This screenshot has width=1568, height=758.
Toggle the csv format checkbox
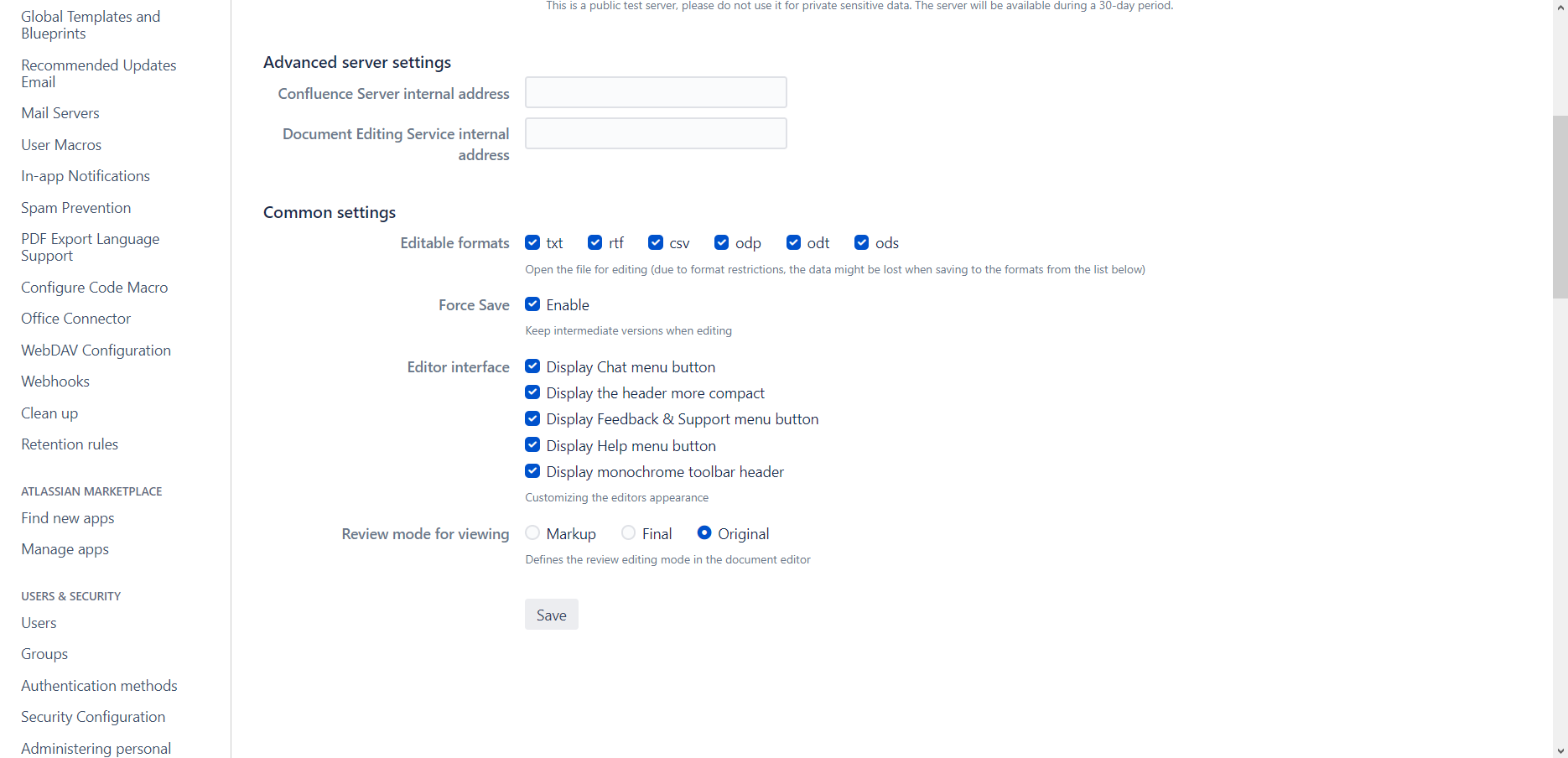click(656, 243)
